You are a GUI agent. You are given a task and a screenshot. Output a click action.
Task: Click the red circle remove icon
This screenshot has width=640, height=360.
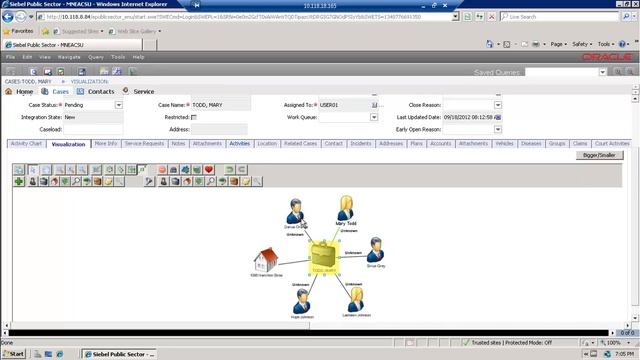(x=162, y=169)
